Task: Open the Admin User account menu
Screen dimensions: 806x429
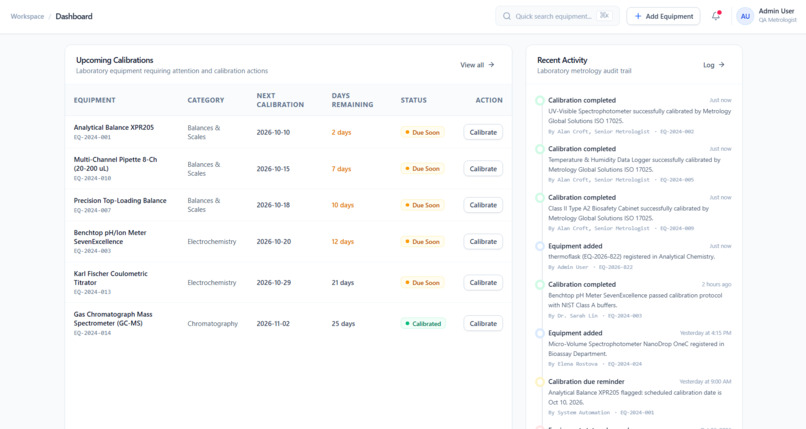Action: [766, 16]
